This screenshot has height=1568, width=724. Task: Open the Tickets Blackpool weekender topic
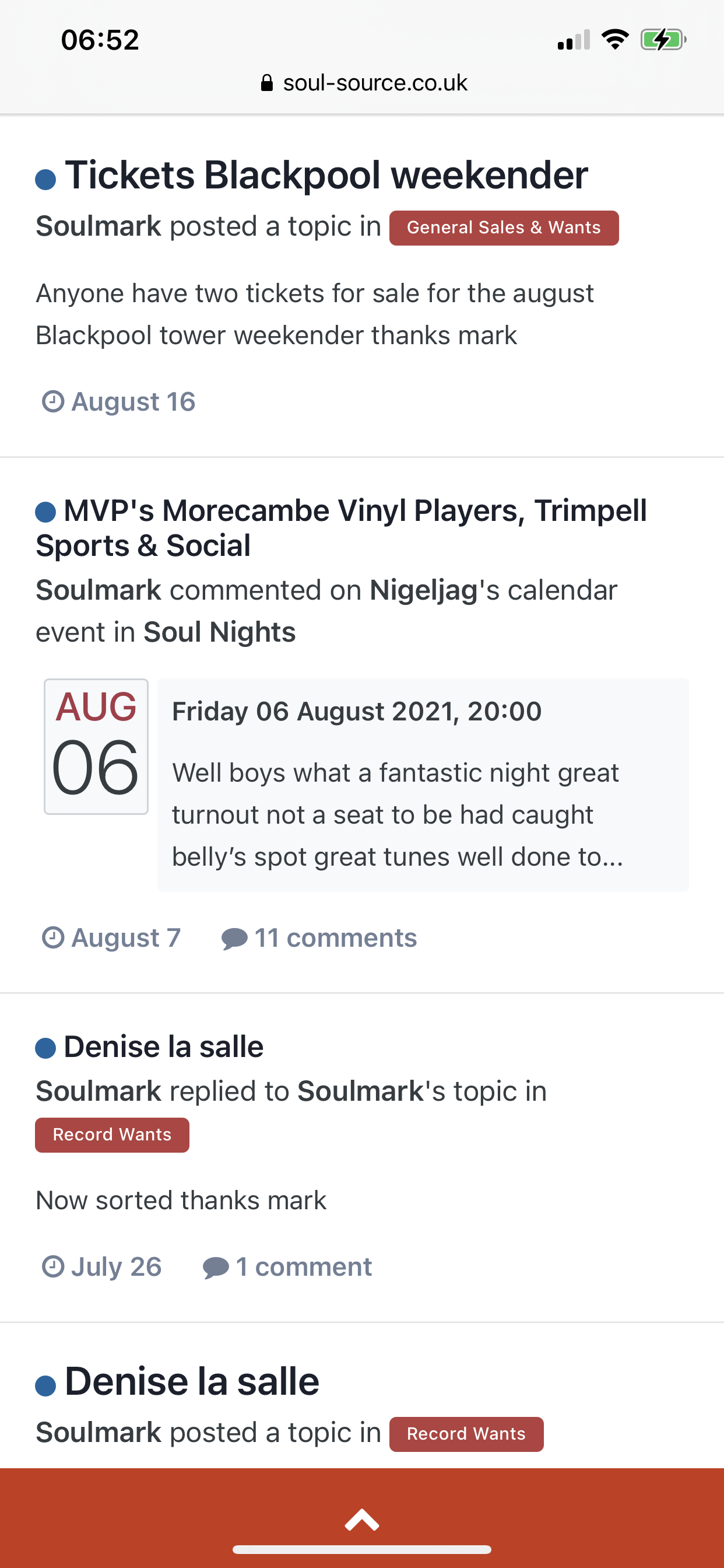click(326, 176)
